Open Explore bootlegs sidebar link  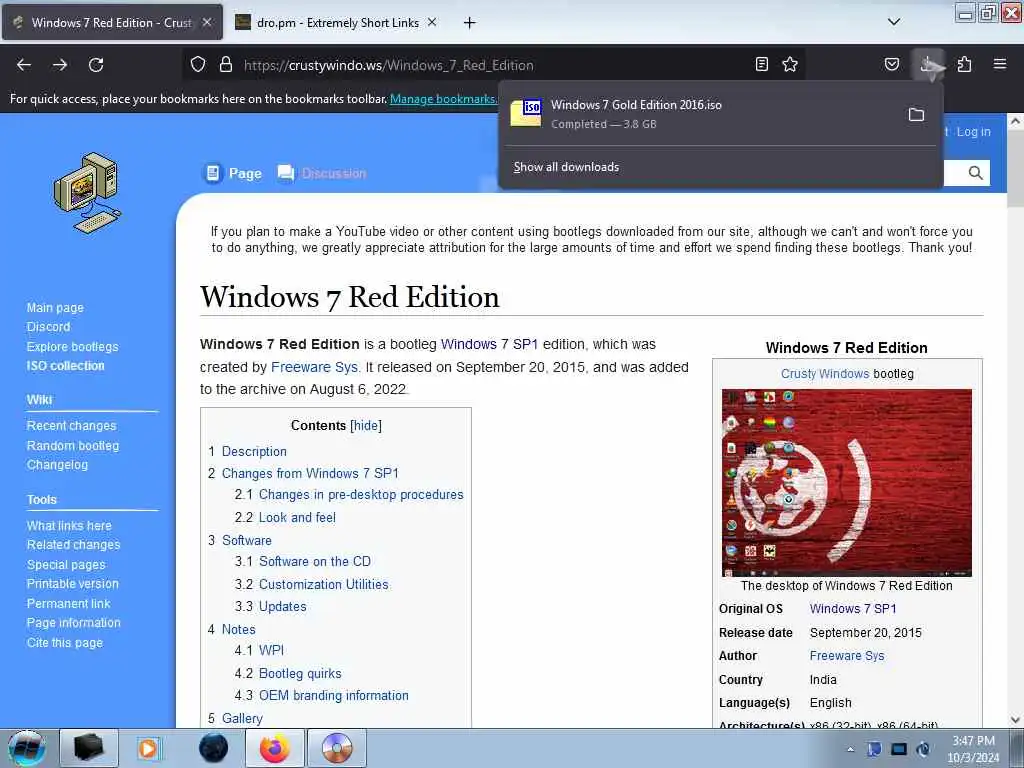click(x=72, y=347)
